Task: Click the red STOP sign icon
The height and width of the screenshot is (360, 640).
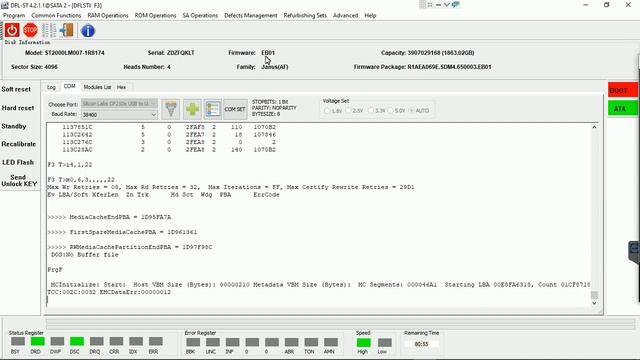Action: (x=30, y=30)
